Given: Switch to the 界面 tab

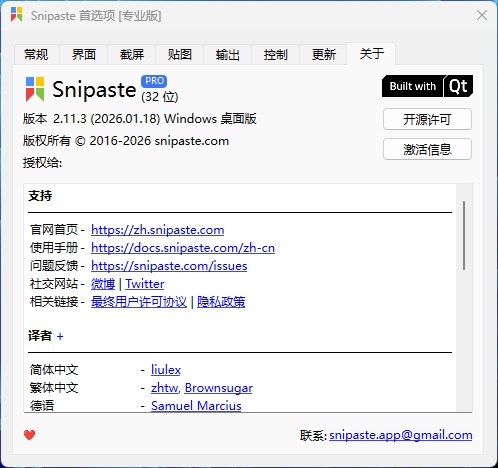Looking at the screenshot, I should coord(84,54).
